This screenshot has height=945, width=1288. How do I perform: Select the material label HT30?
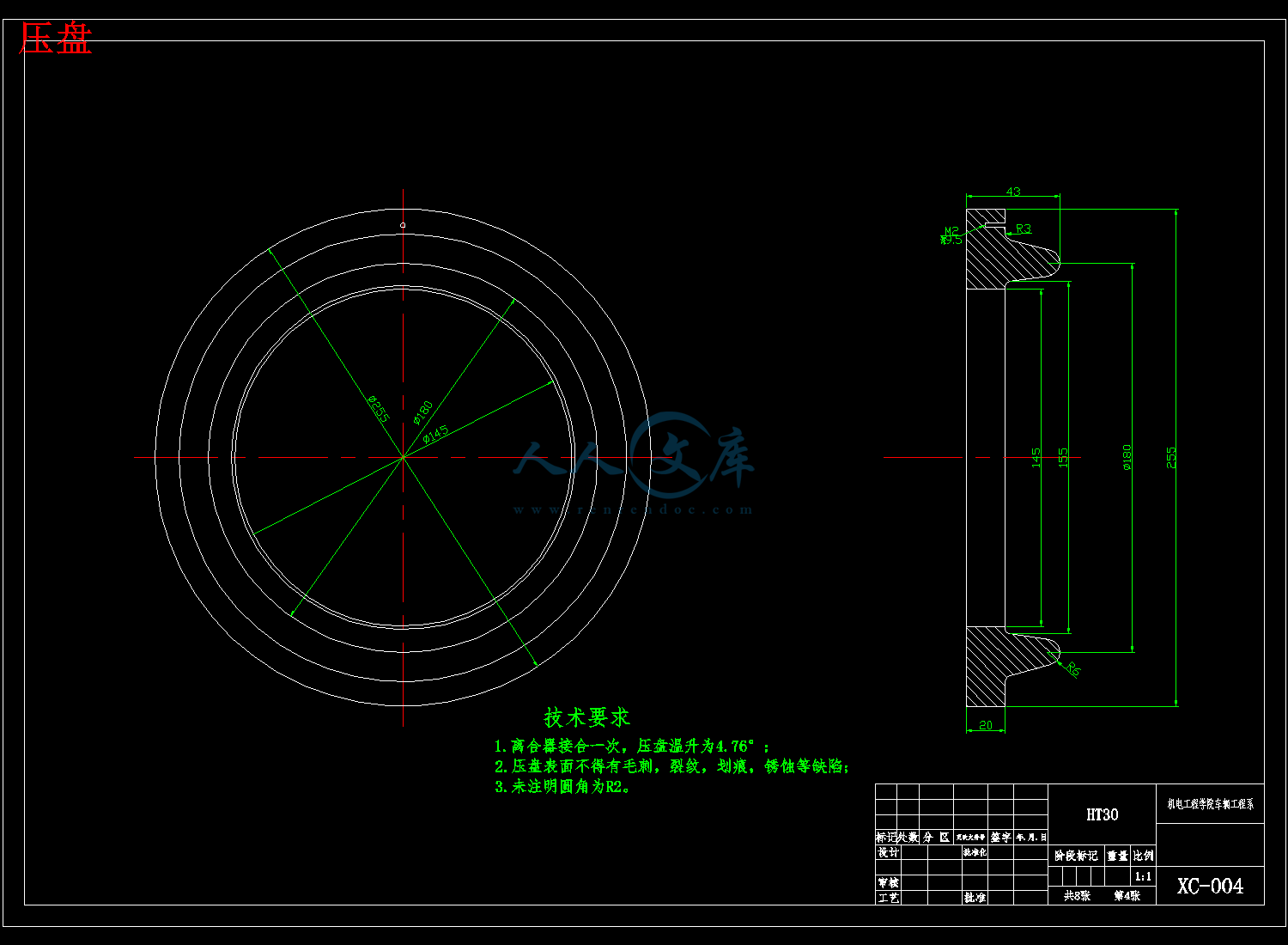1103,814
